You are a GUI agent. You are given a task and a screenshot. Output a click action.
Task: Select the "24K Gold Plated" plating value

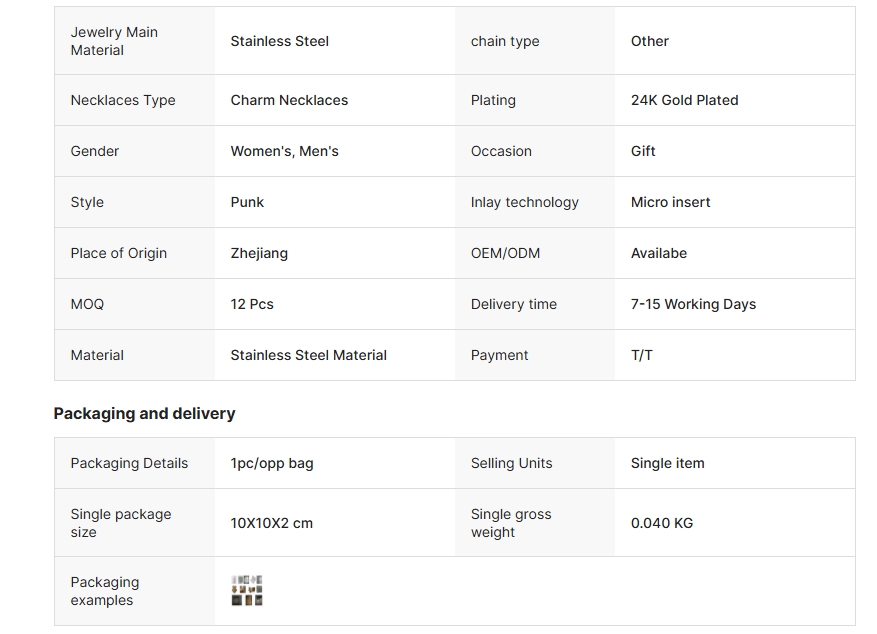684,100
